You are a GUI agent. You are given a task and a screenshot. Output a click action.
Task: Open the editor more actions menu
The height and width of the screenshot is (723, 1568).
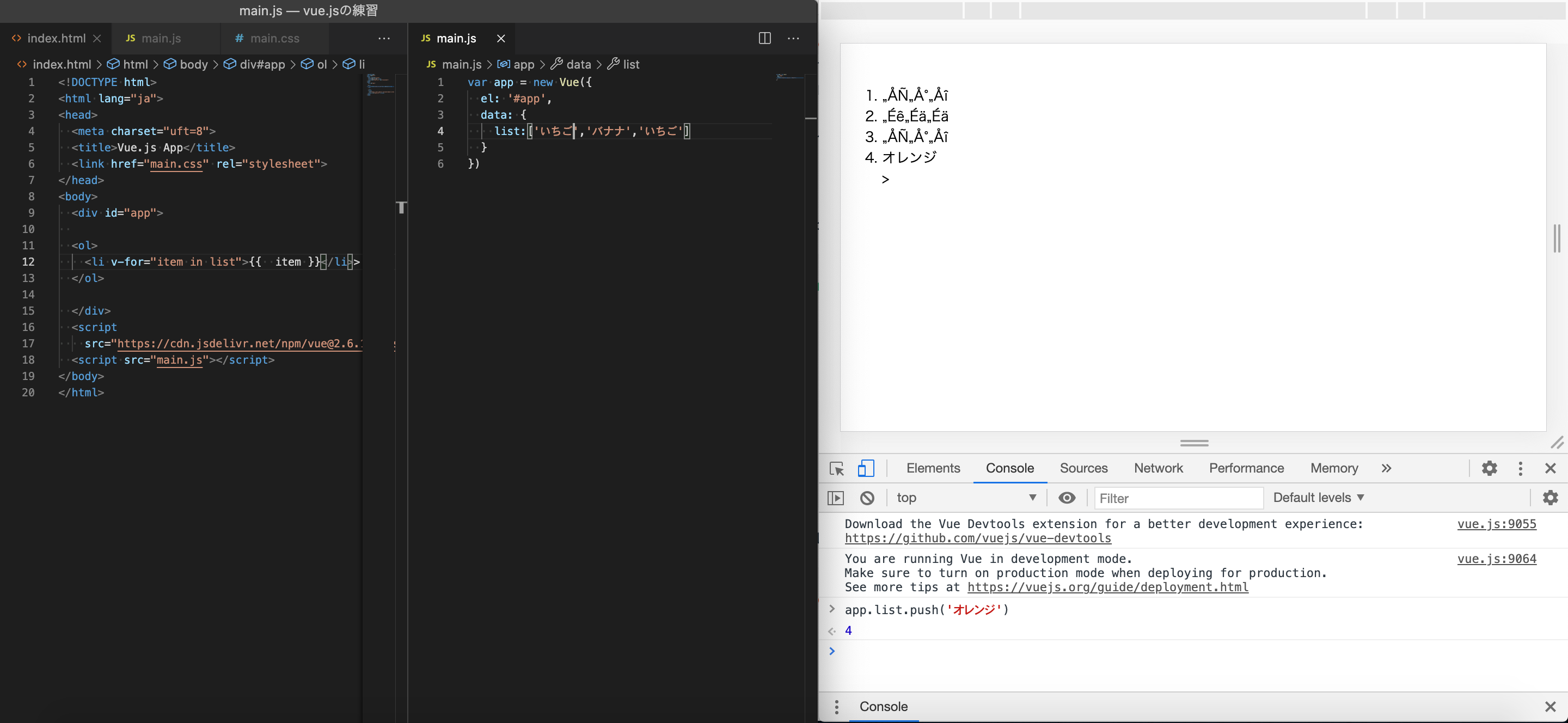pos(793,38)
